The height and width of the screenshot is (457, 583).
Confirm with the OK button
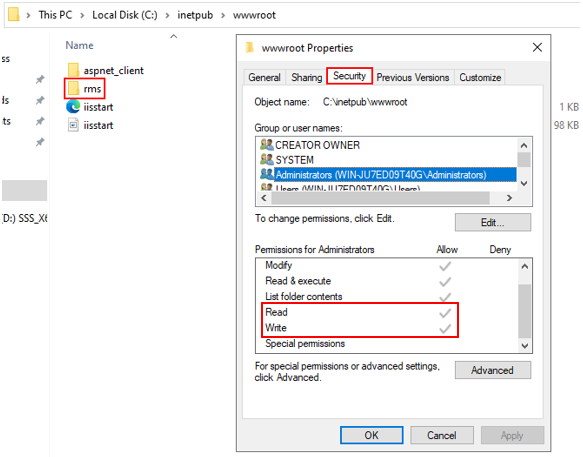pos(371,435)
